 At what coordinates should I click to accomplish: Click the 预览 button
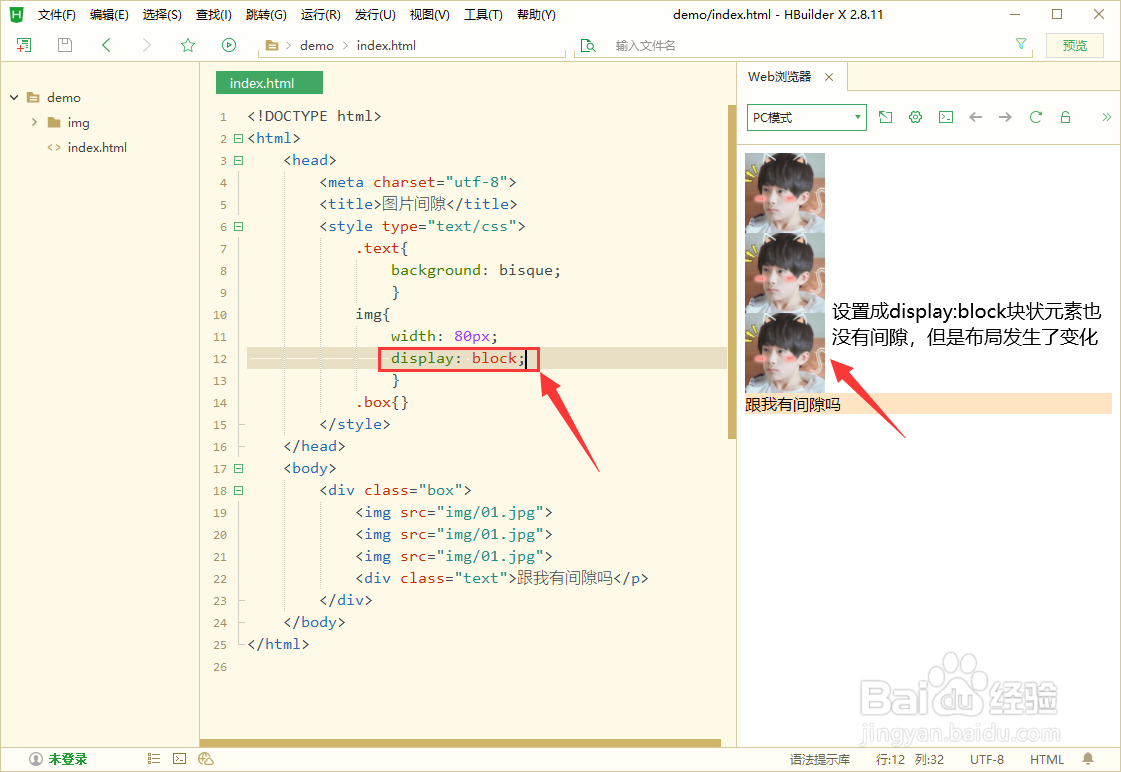click(x=1075, y=45)
